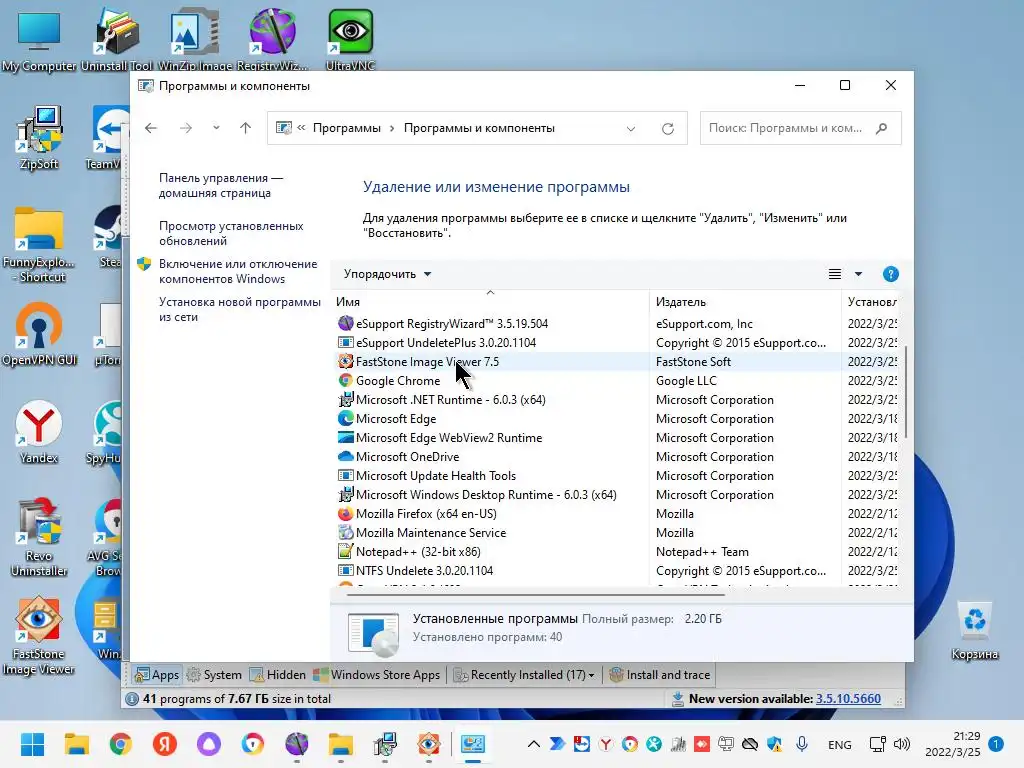Open ZipSoft desktop shortcut
The image size is (1024, 768).
[x=39, y=138]
